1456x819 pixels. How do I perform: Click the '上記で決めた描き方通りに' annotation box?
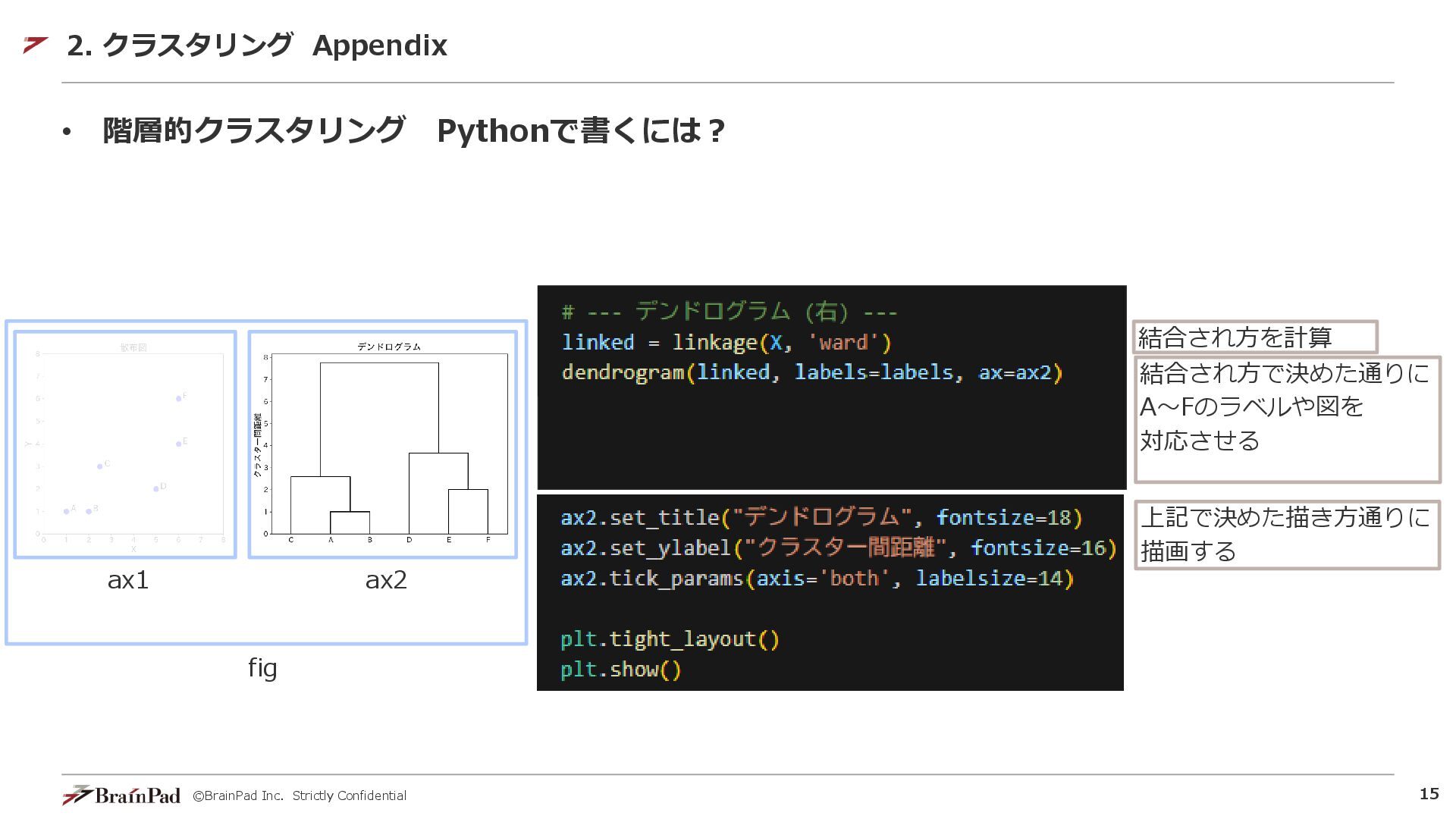click(x=1287, y=535)
